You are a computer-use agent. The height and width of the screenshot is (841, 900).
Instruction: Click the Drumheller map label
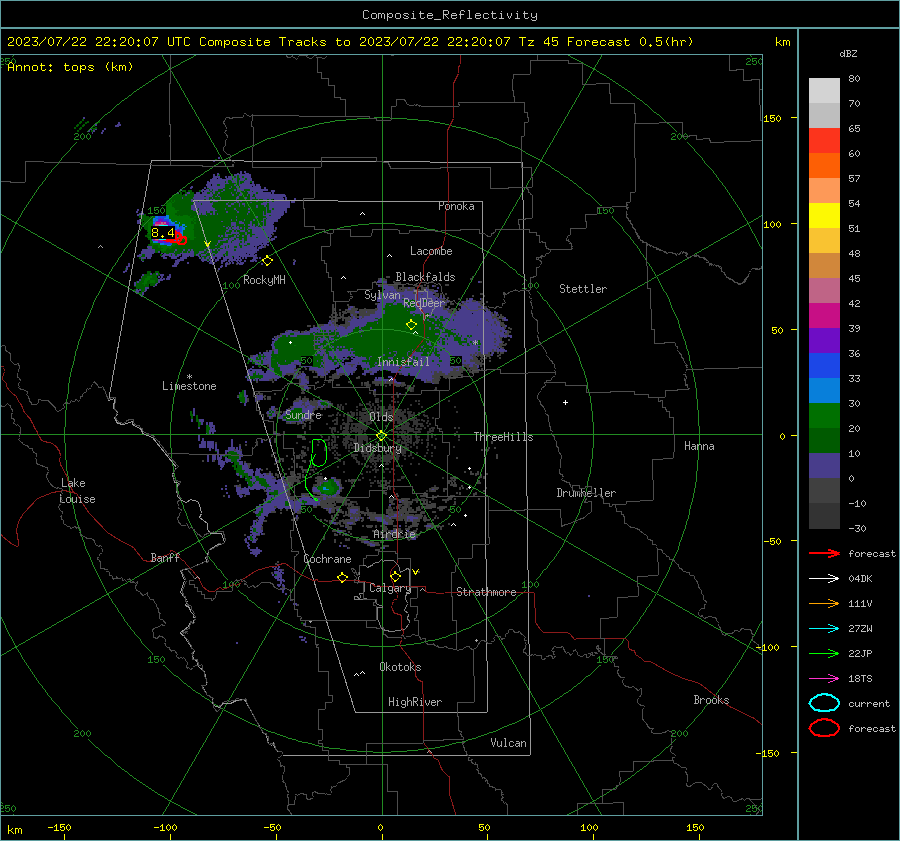tap(586, 493)
